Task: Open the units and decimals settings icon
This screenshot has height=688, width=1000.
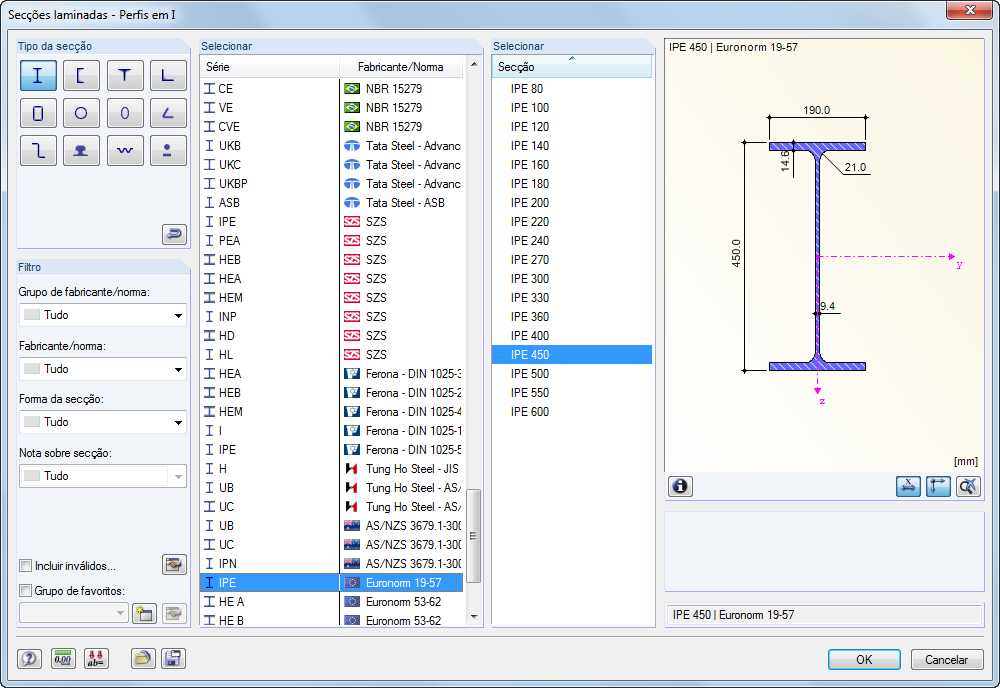Action: pyautogui.click(x=63, y=659)
